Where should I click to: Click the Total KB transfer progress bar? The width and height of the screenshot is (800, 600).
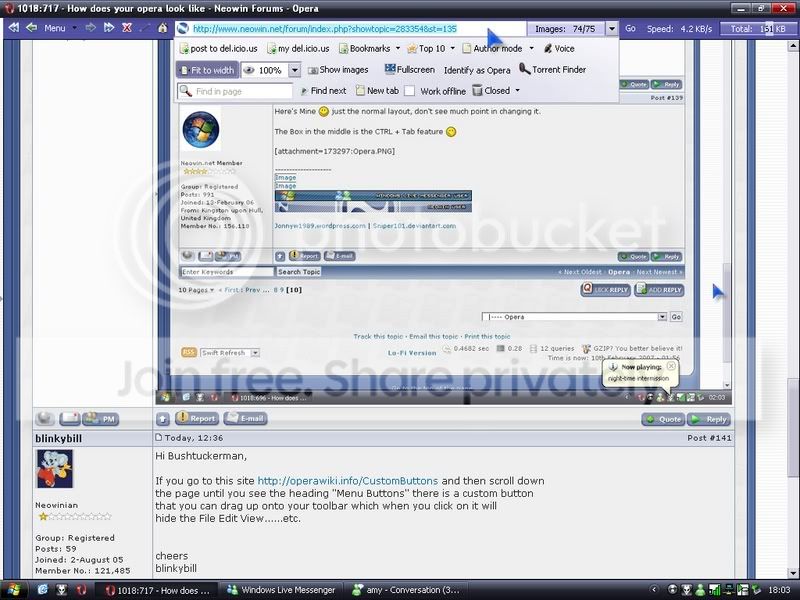point(760,28)
